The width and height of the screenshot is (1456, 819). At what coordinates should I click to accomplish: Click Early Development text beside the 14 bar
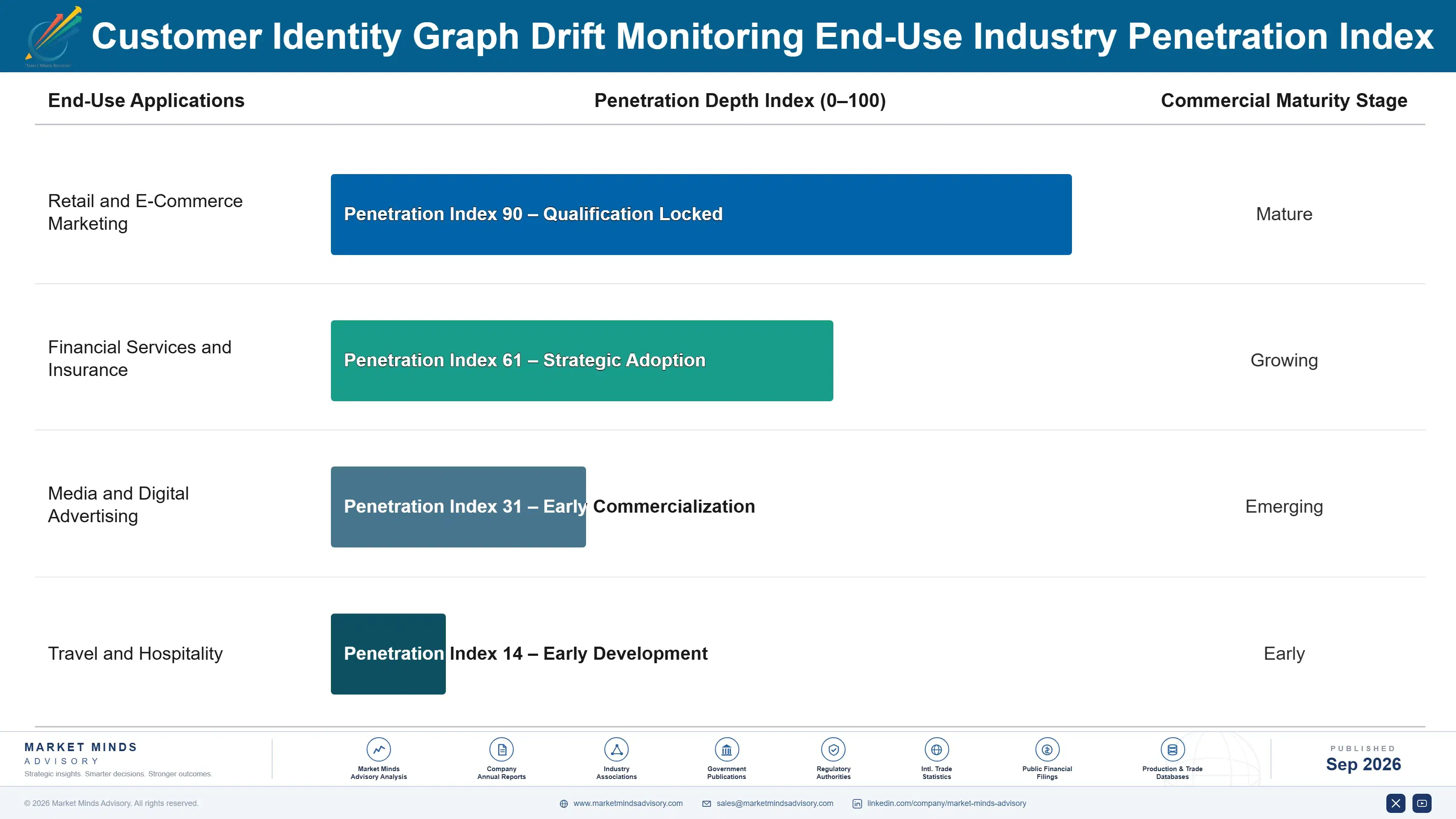[625, 654]
